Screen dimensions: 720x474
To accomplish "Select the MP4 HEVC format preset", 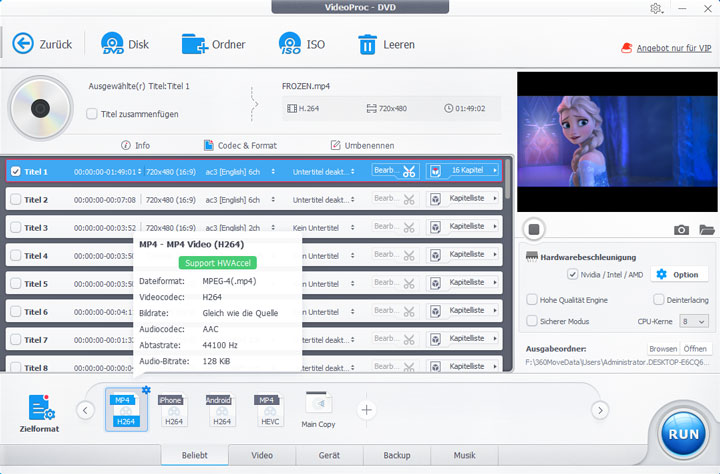I will [270, 410].
